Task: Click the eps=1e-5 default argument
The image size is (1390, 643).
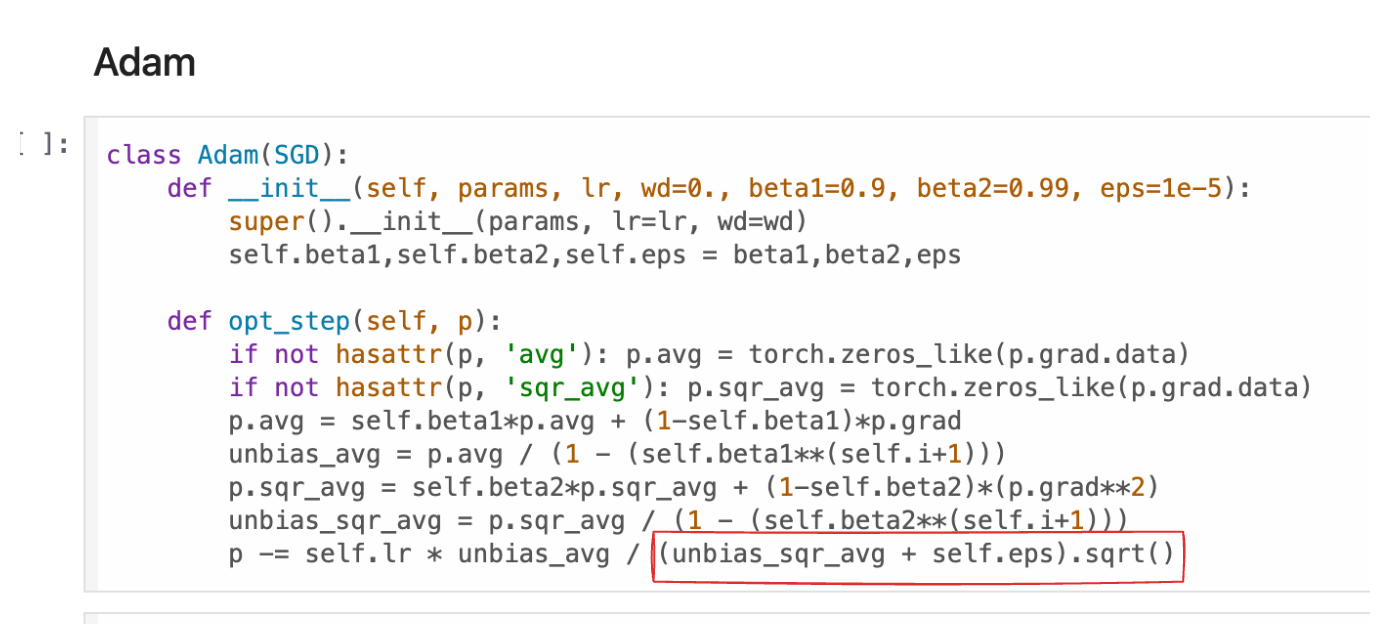Action: [x=1161, y=188]
